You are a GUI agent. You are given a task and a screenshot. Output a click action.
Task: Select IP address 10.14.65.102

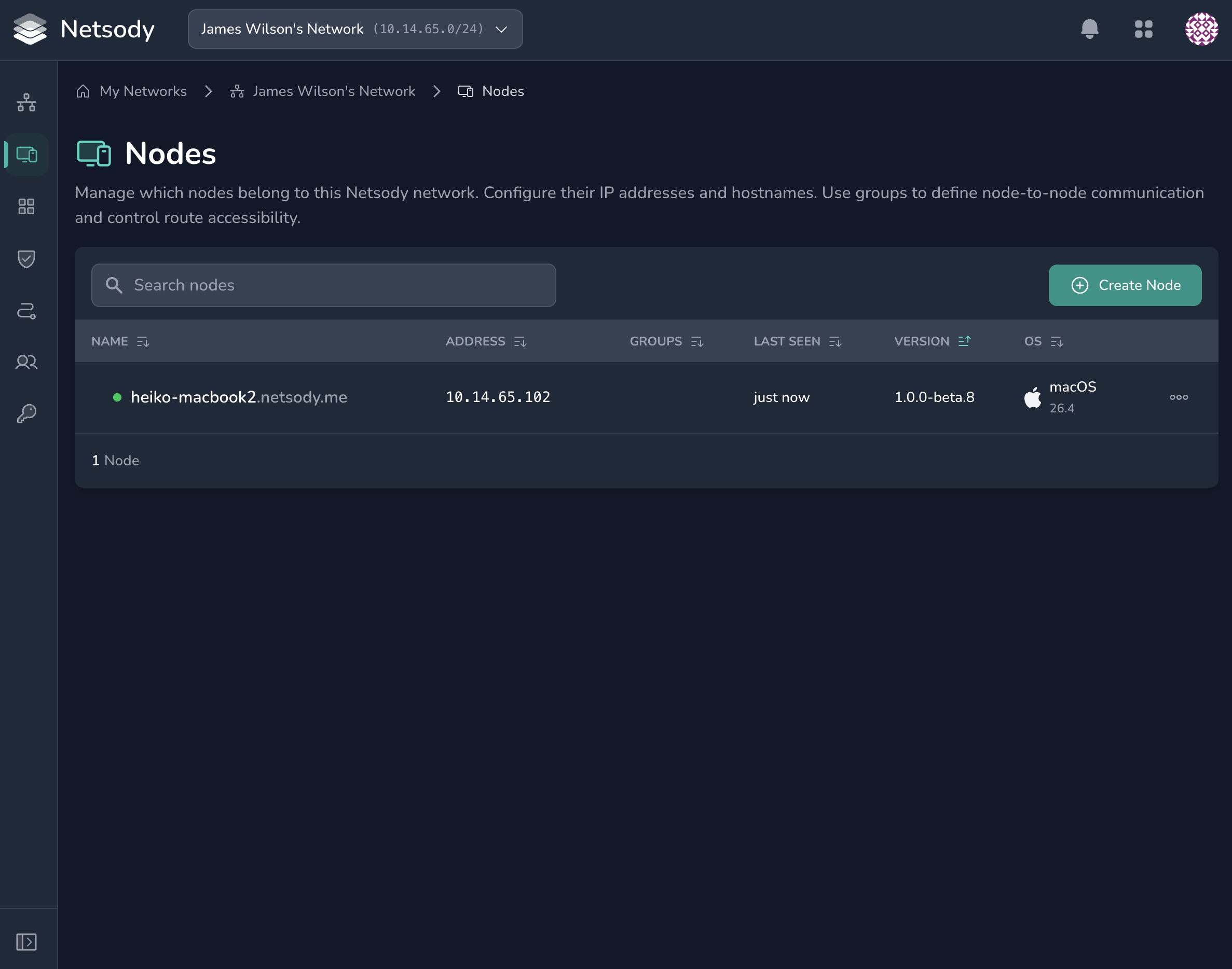click(x=498, y=397)
